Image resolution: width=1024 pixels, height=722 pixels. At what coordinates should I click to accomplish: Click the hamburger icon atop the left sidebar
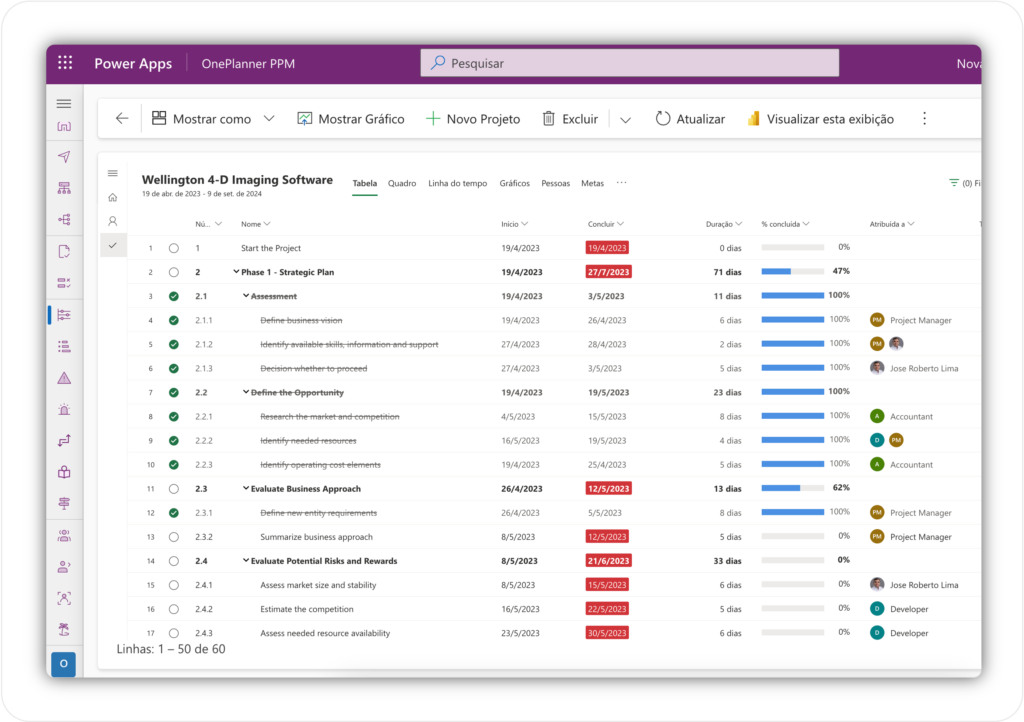63,103
